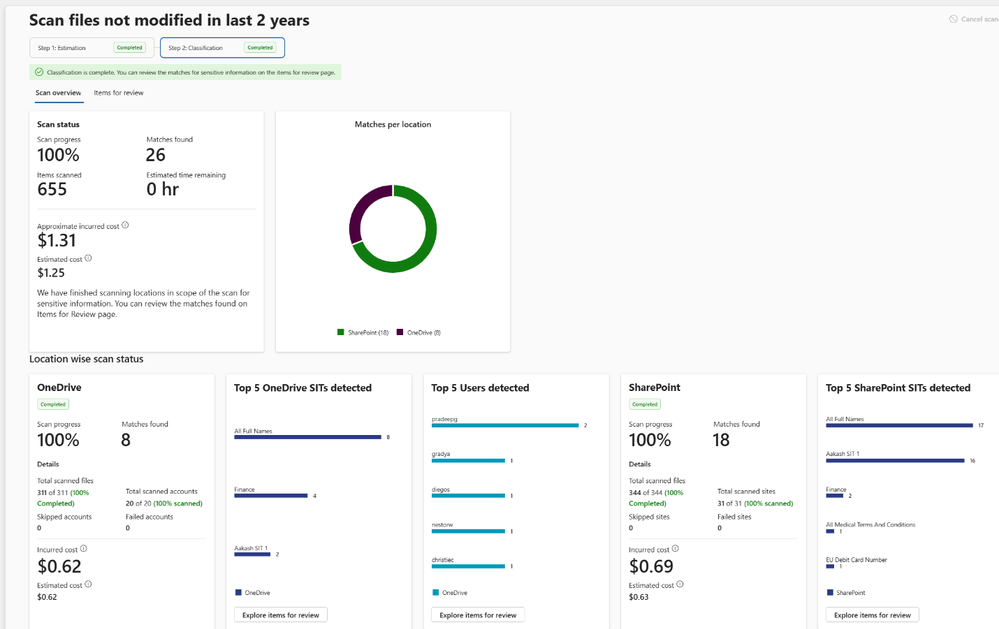The image size is (999, 629).
Task: Click Explore items for review under Top 5 Users
Action: click(478, 615)
